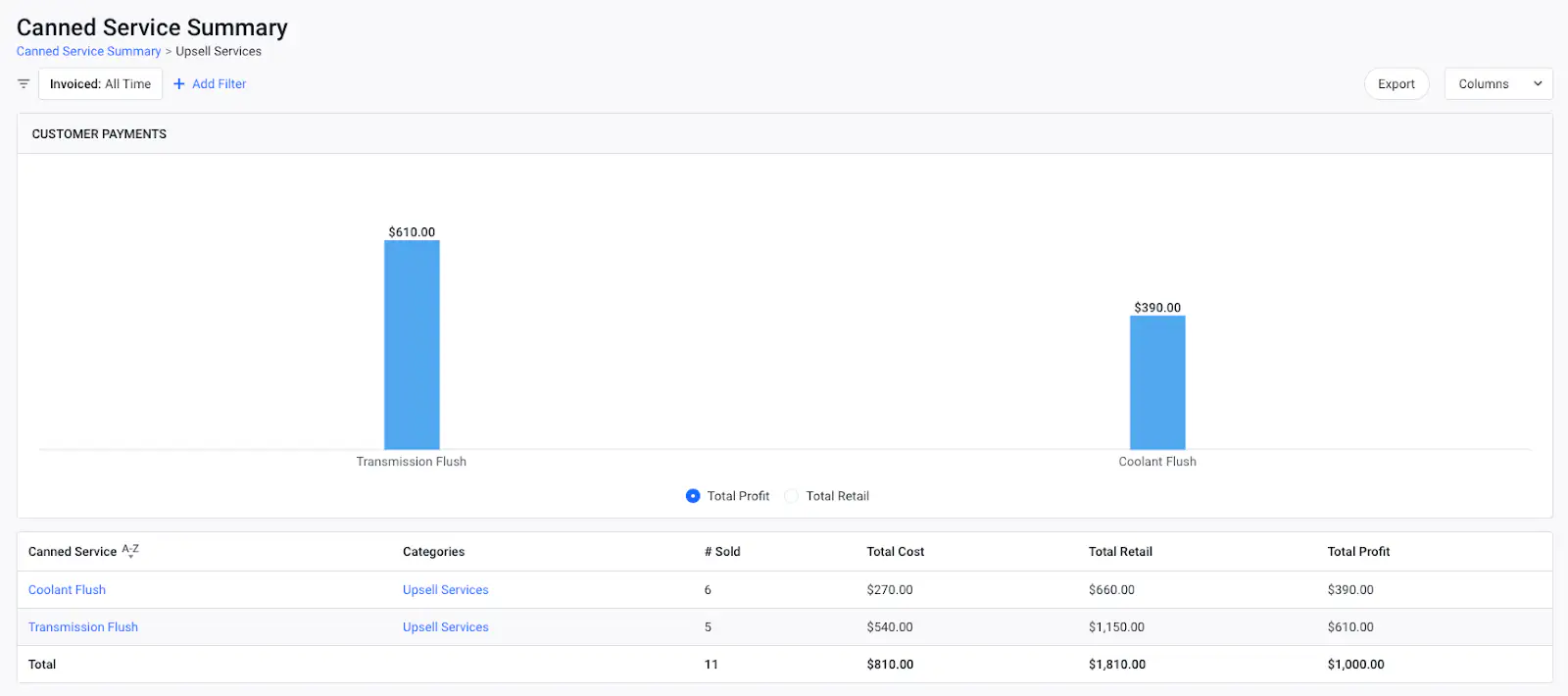
Task: Select the Total Retail radio button
Action: click(792, 496)
